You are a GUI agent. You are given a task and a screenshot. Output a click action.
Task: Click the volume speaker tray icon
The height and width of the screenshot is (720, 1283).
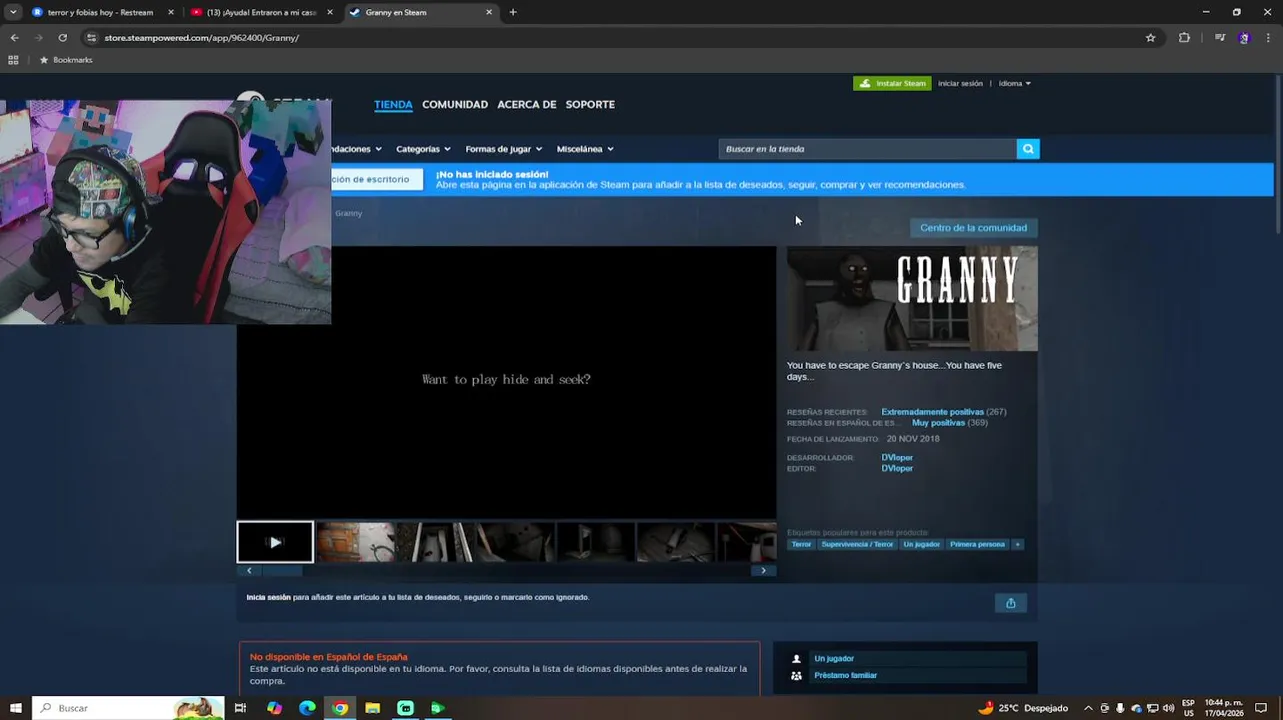(x=1168, y=708)
